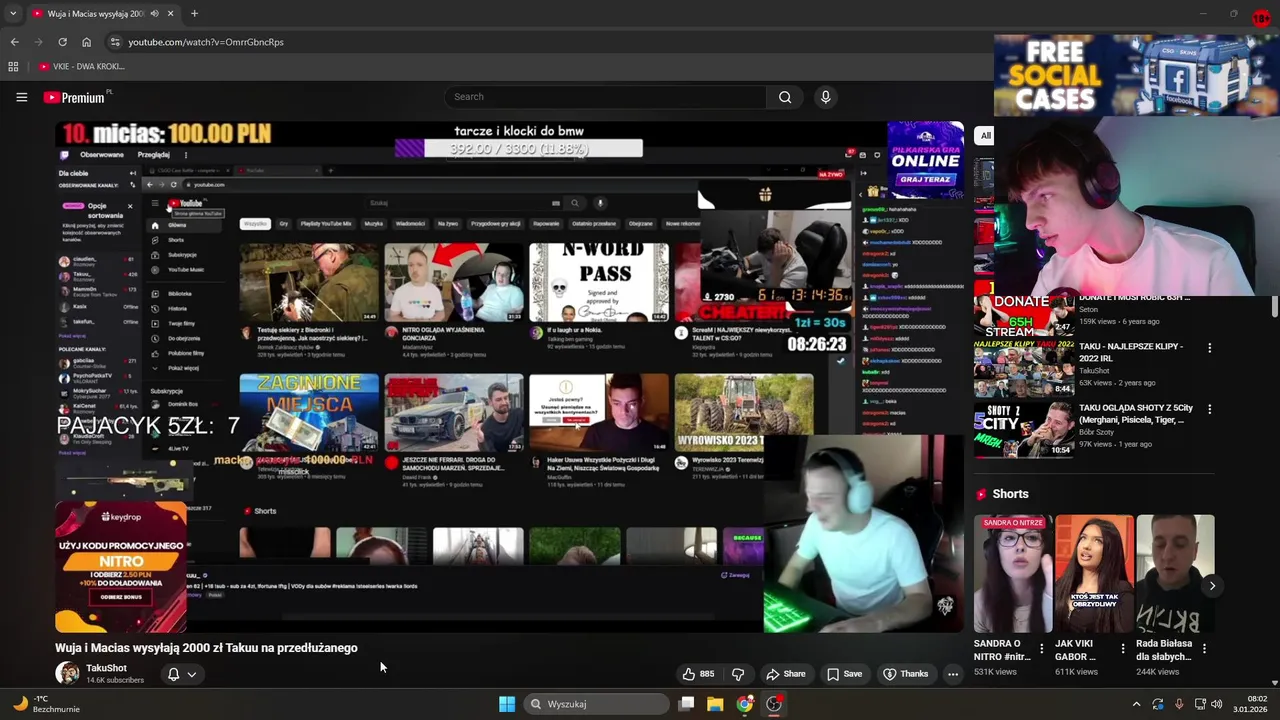Open more actions ellipsis under video
Viewport: 1280px width, 720px height.
(953, 674)
